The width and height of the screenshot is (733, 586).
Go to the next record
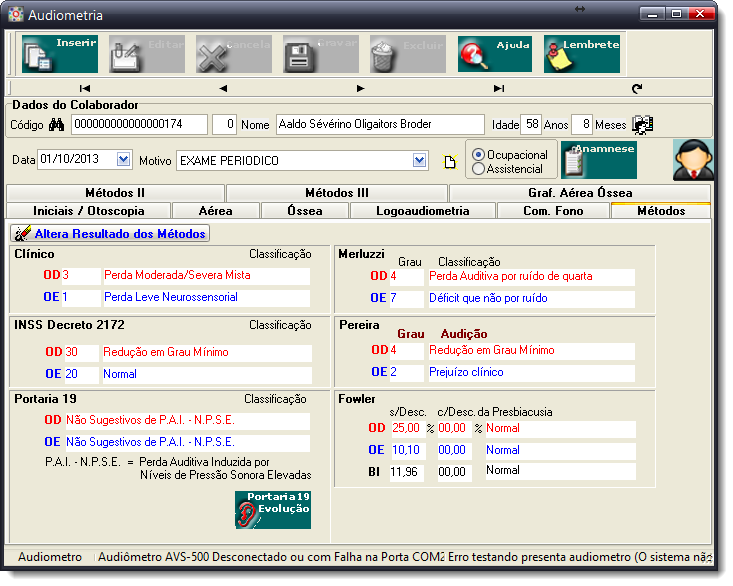click(360, 88)
